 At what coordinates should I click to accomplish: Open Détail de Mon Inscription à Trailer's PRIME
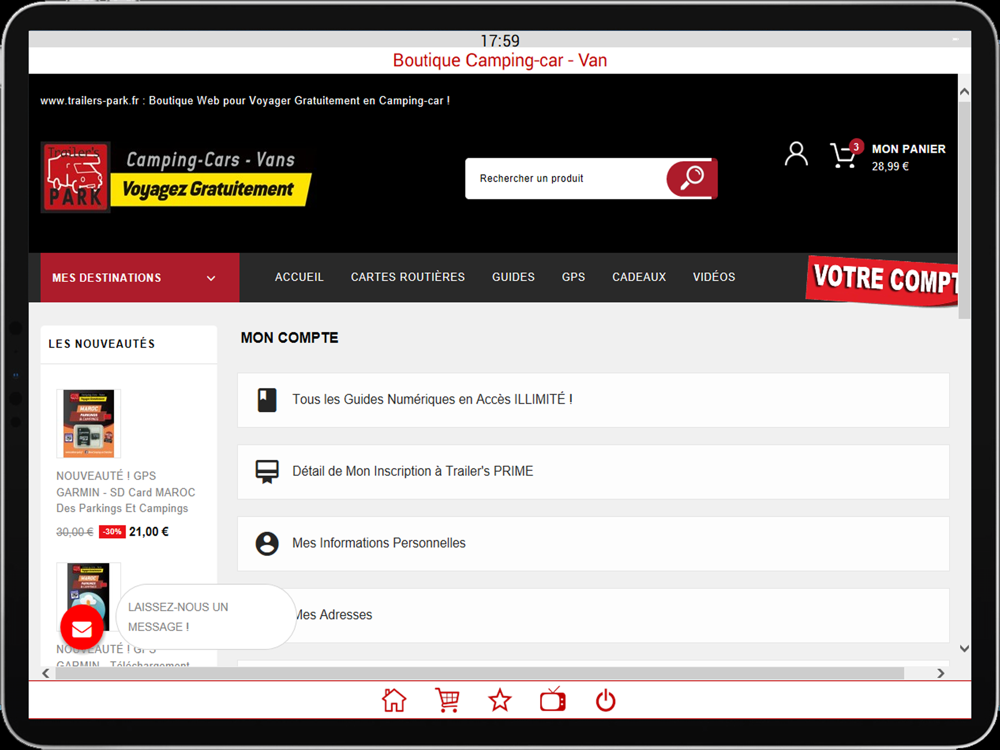(x=593, y=472)
